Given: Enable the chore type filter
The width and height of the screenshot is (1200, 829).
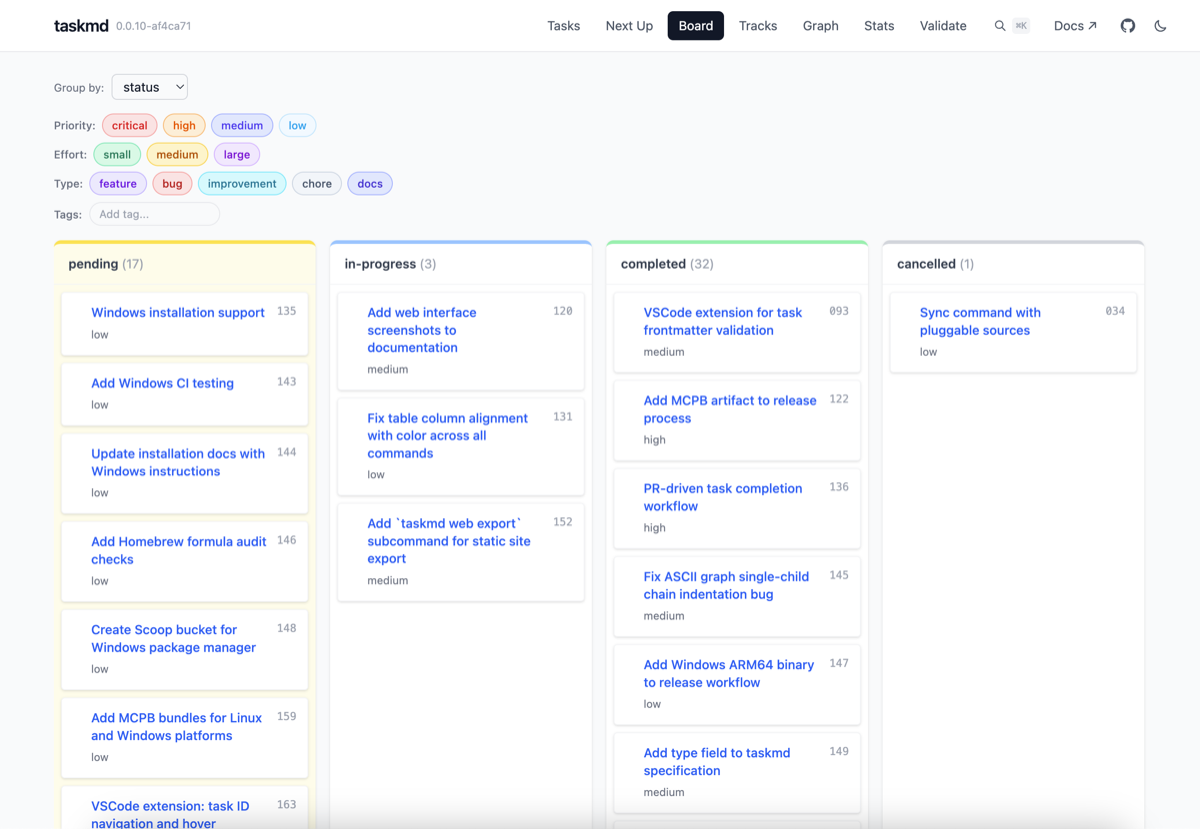Looking at the screenshot, I should pyautogui.click(x=316, y=183).
